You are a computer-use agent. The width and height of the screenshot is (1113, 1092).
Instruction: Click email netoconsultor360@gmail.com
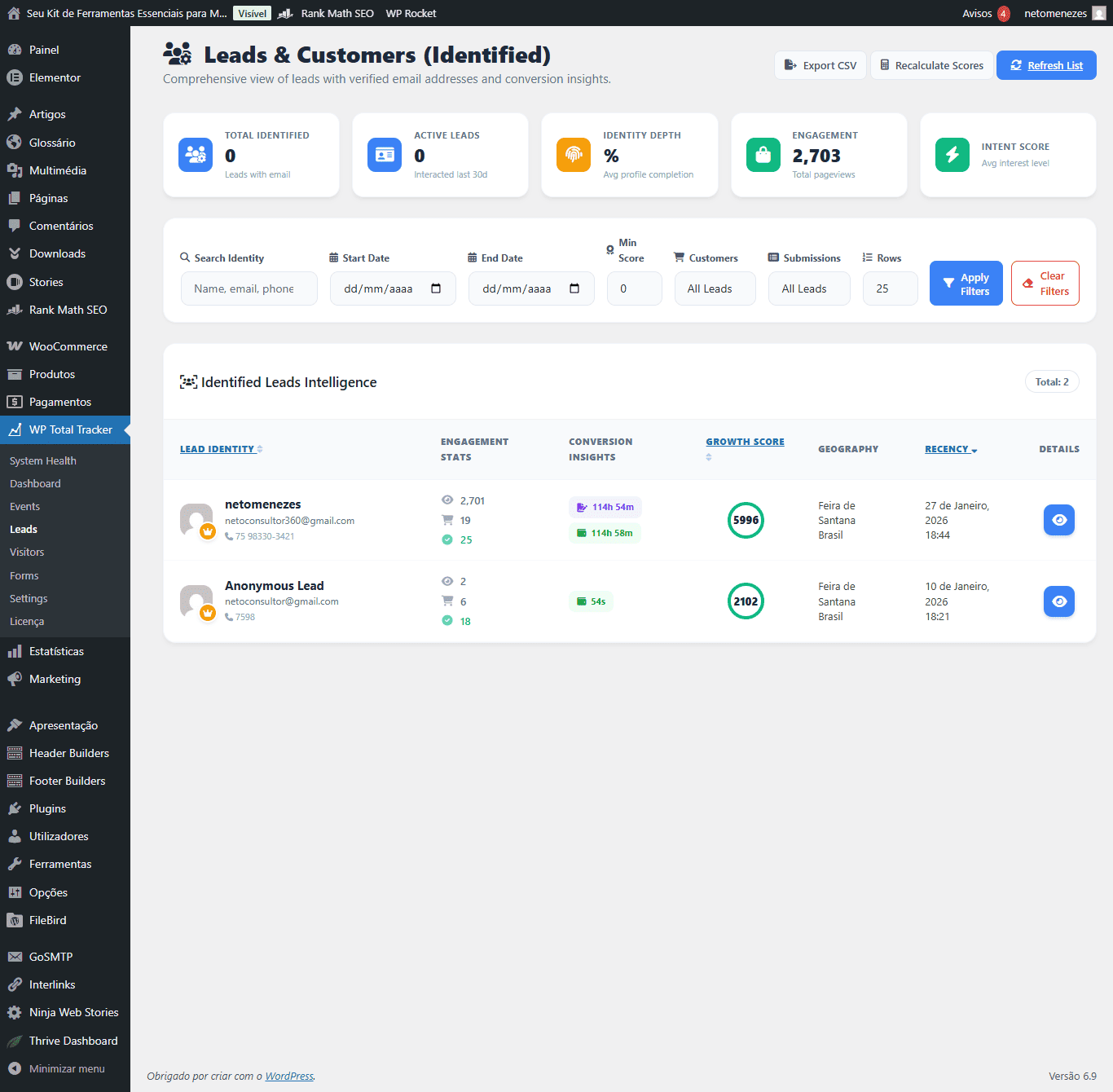coord(289,521)
